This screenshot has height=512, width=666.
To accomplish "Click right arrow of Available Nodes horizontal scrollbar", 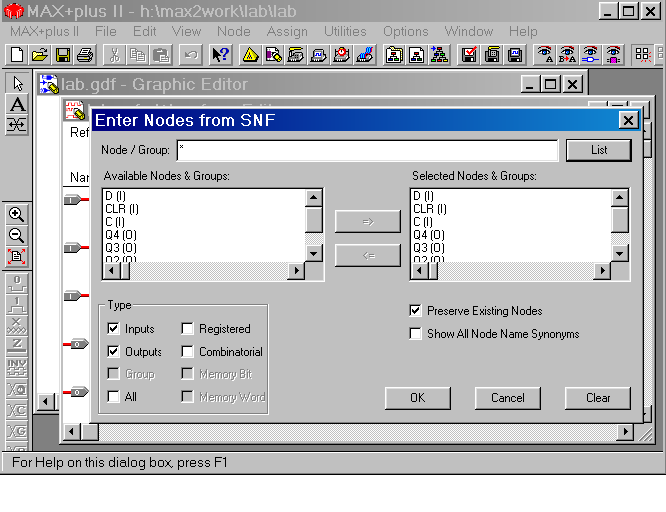I will pyautogui.click(x=296, y=271).
